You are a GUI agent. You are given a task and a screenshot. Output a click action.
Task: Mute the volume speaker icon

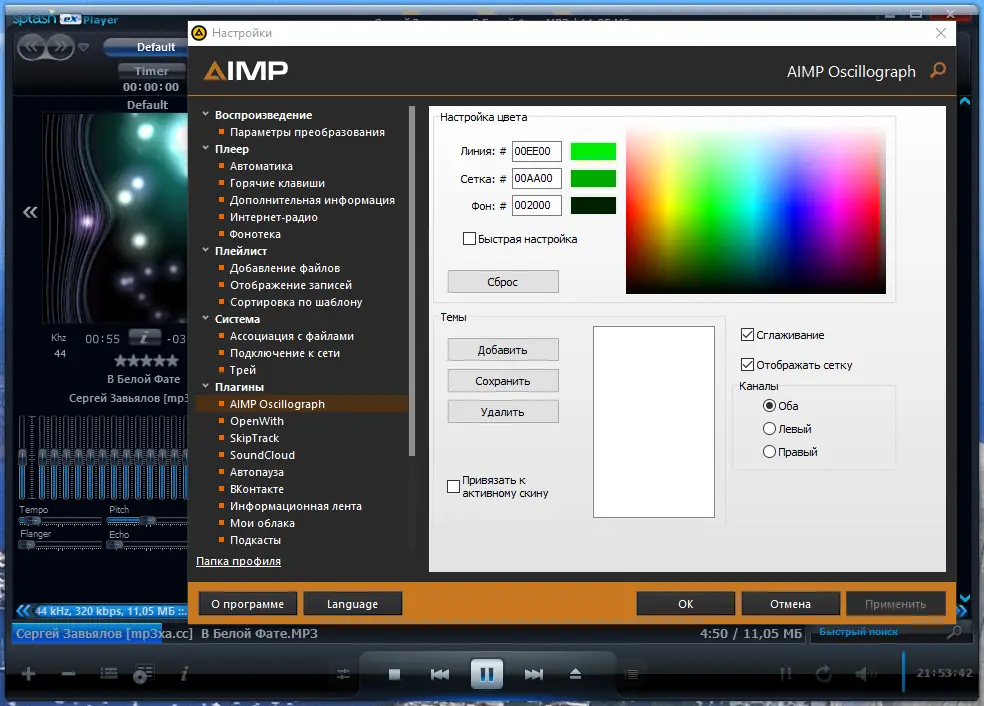tap(865, 674)
